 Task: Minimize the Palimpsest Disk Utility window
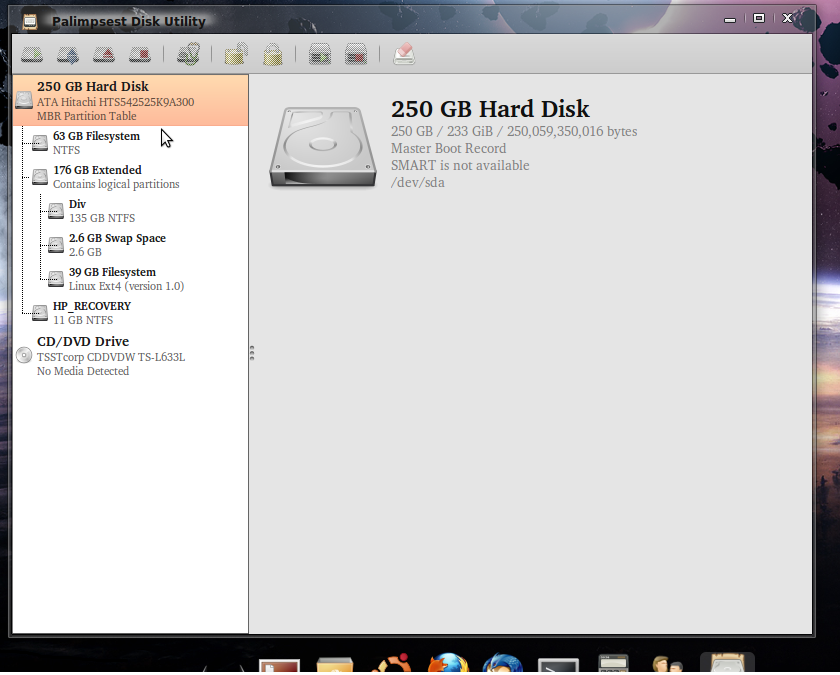point(730,20)
